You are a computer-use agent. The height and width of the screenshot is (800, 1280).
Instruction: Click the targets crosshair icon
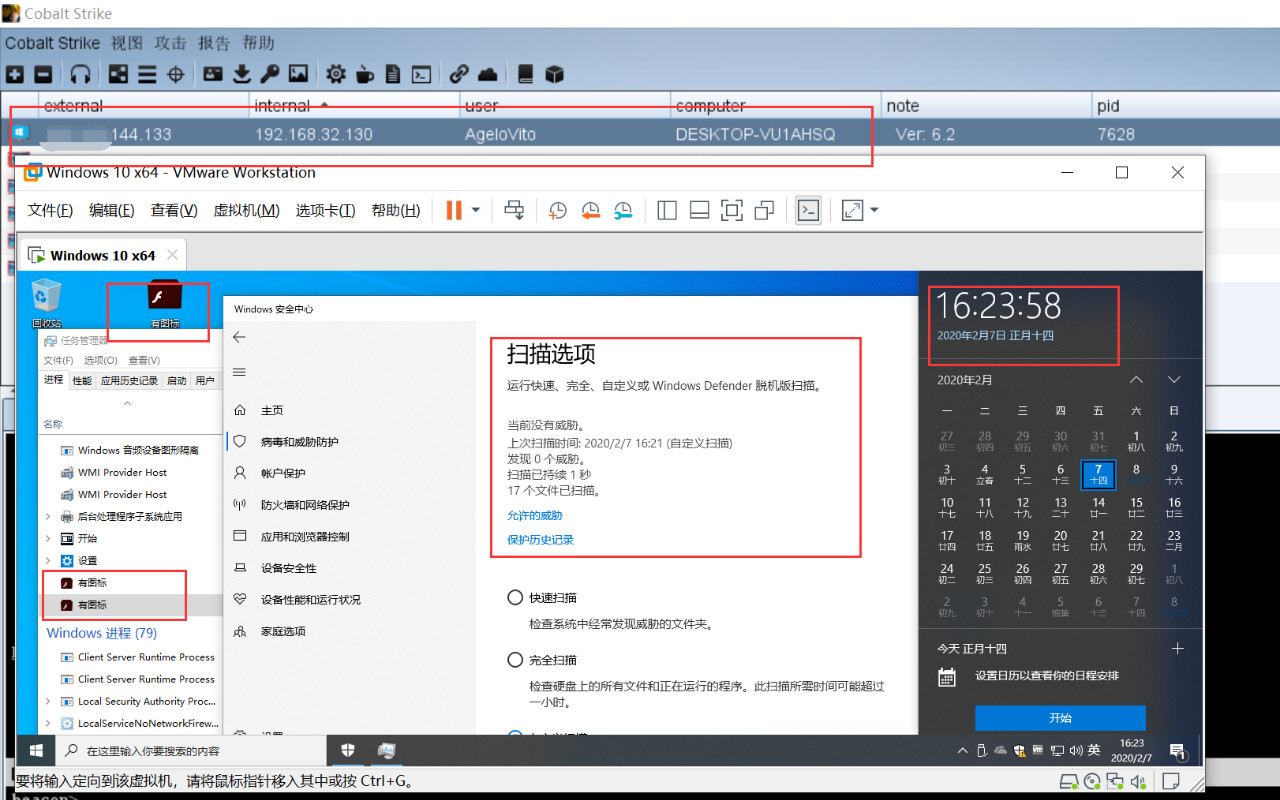click(x=176, y=74)
